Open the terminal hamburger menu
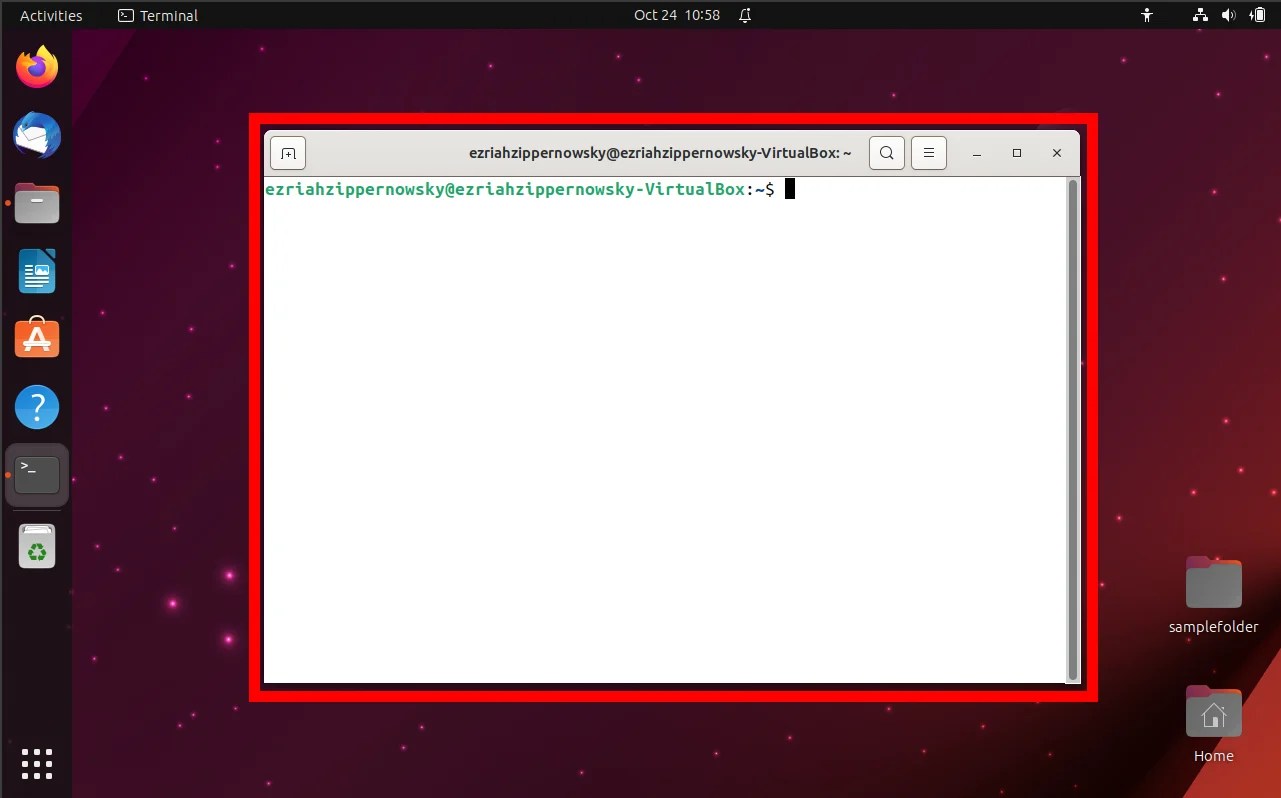 point(928,152)
